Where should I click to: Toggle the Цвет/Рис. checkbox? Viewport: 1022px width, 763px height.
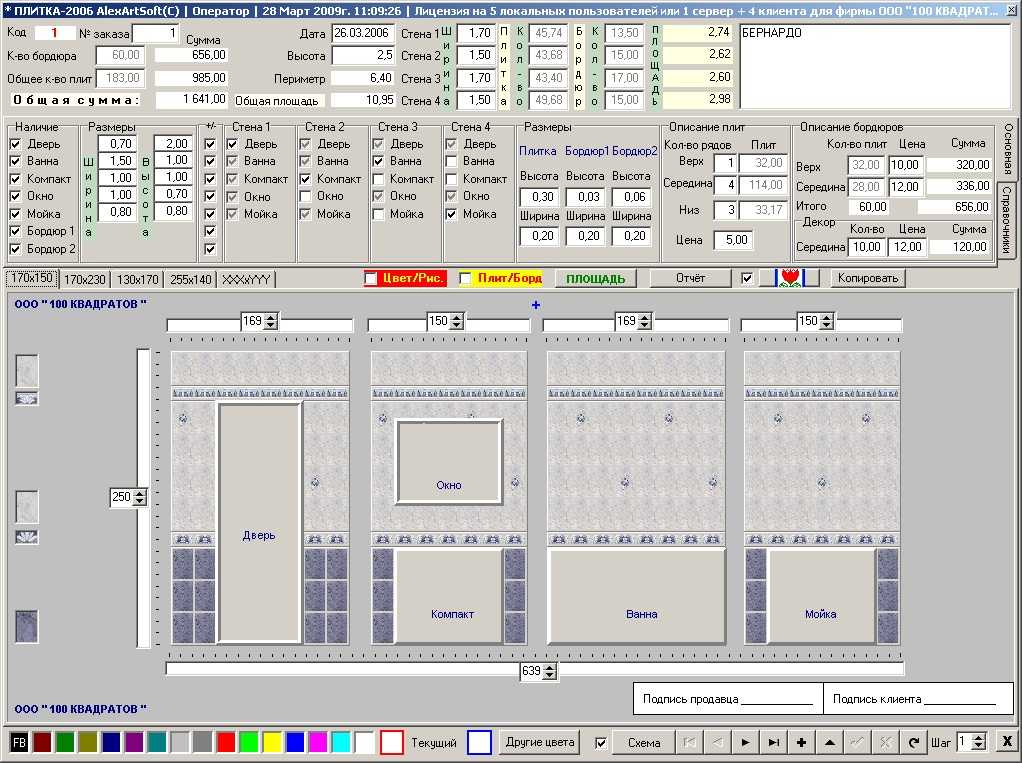click(x=371, y=278)
